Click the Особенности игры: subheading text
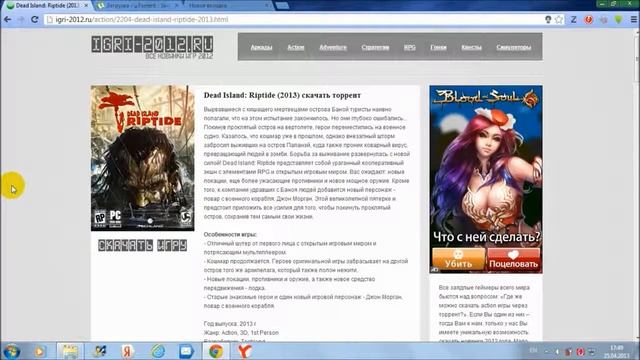This screenshot has width=640, height=360. [x=230, y=235]
